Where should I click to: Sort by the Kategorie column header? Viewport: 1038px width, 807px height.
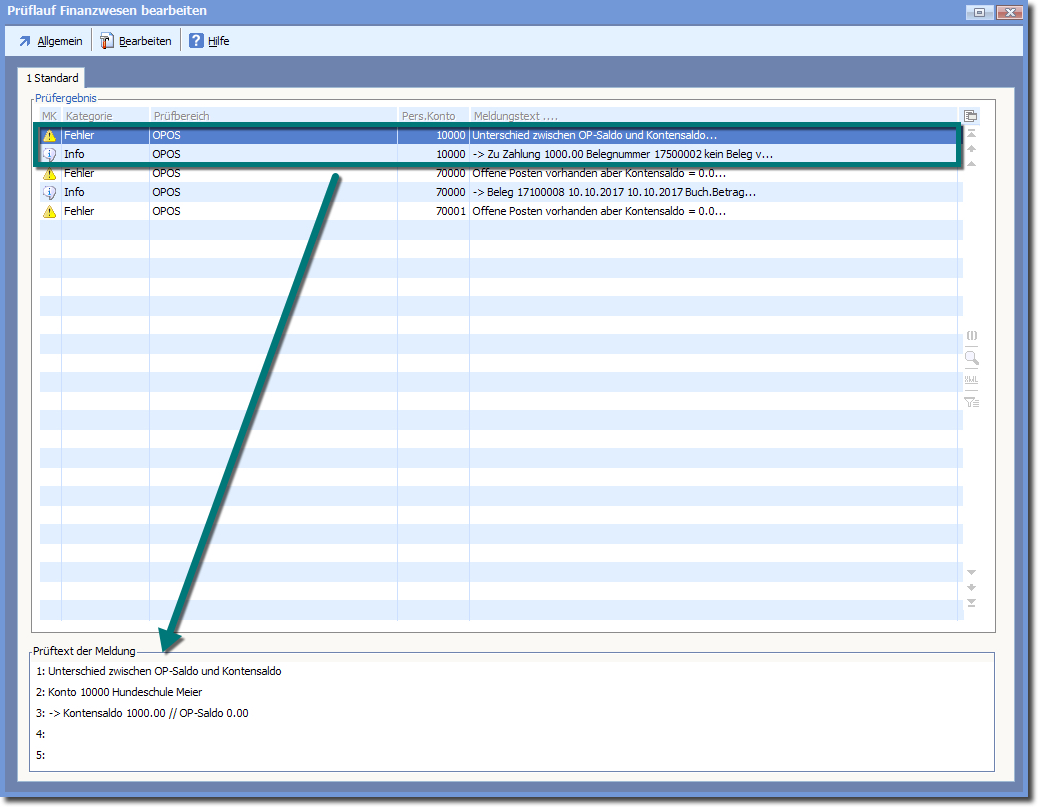pos(105,116)
